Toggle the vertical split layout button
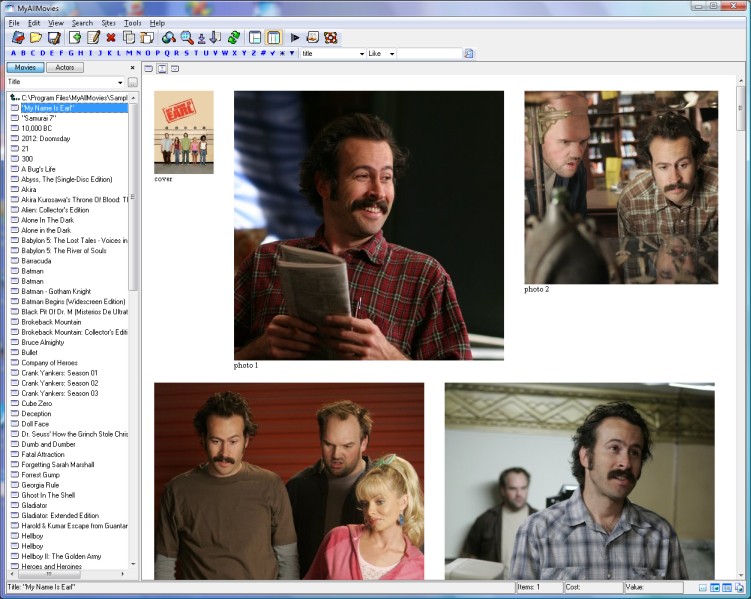751x599 pixels. (x=273, y=37)
